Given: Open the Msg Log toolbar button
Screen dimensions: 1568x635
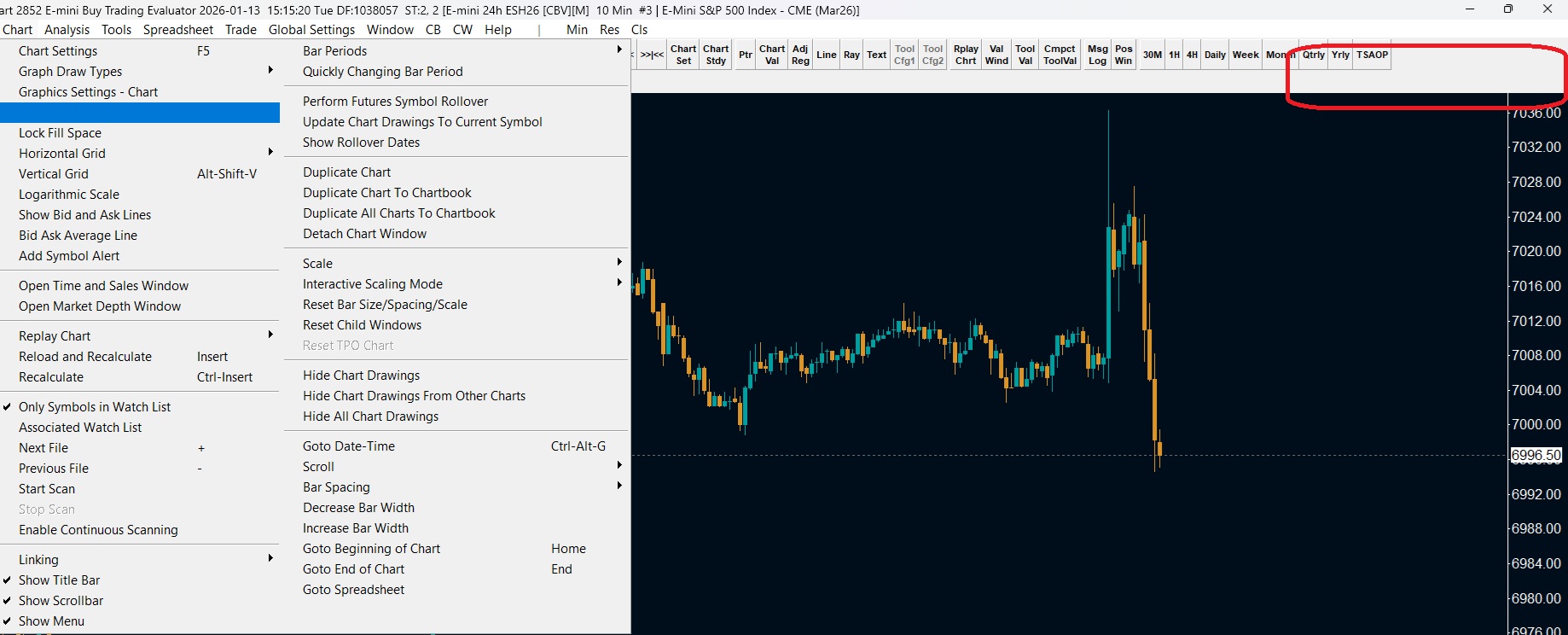Looking at the screenshot, I should click(1098, 55).
